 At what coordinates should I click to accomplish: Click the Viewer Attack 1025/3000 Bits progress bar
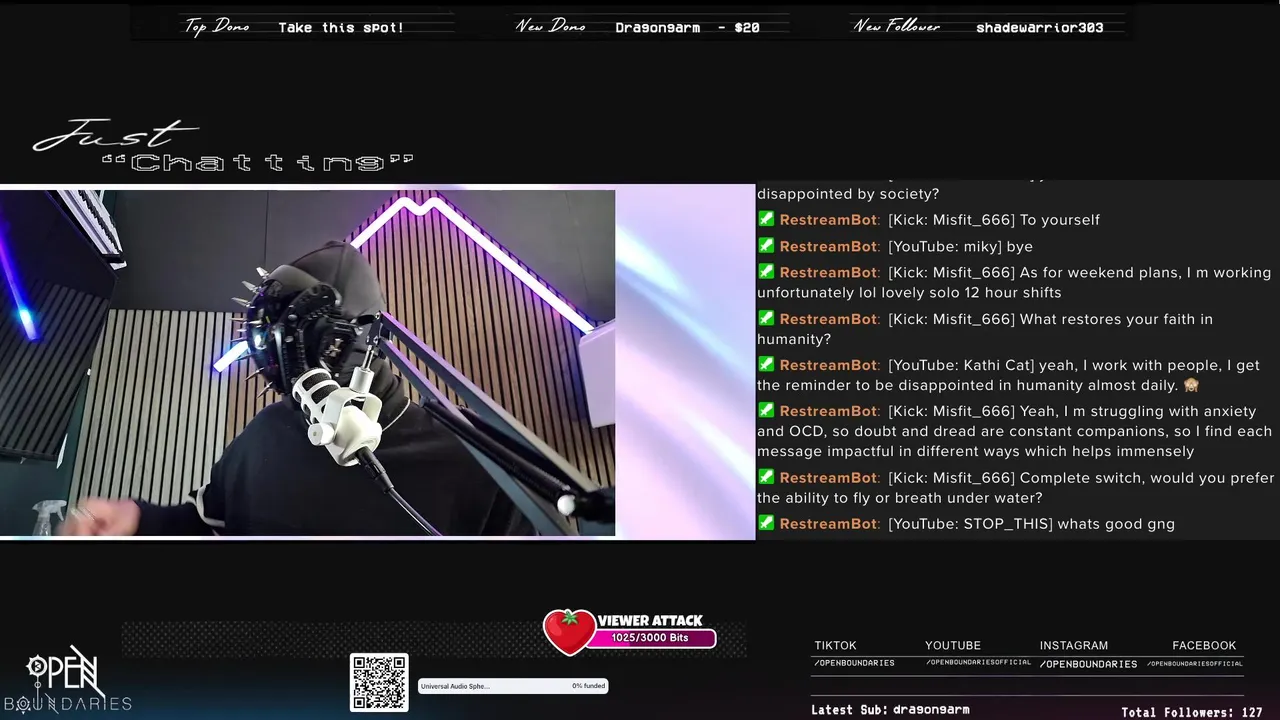650,638
